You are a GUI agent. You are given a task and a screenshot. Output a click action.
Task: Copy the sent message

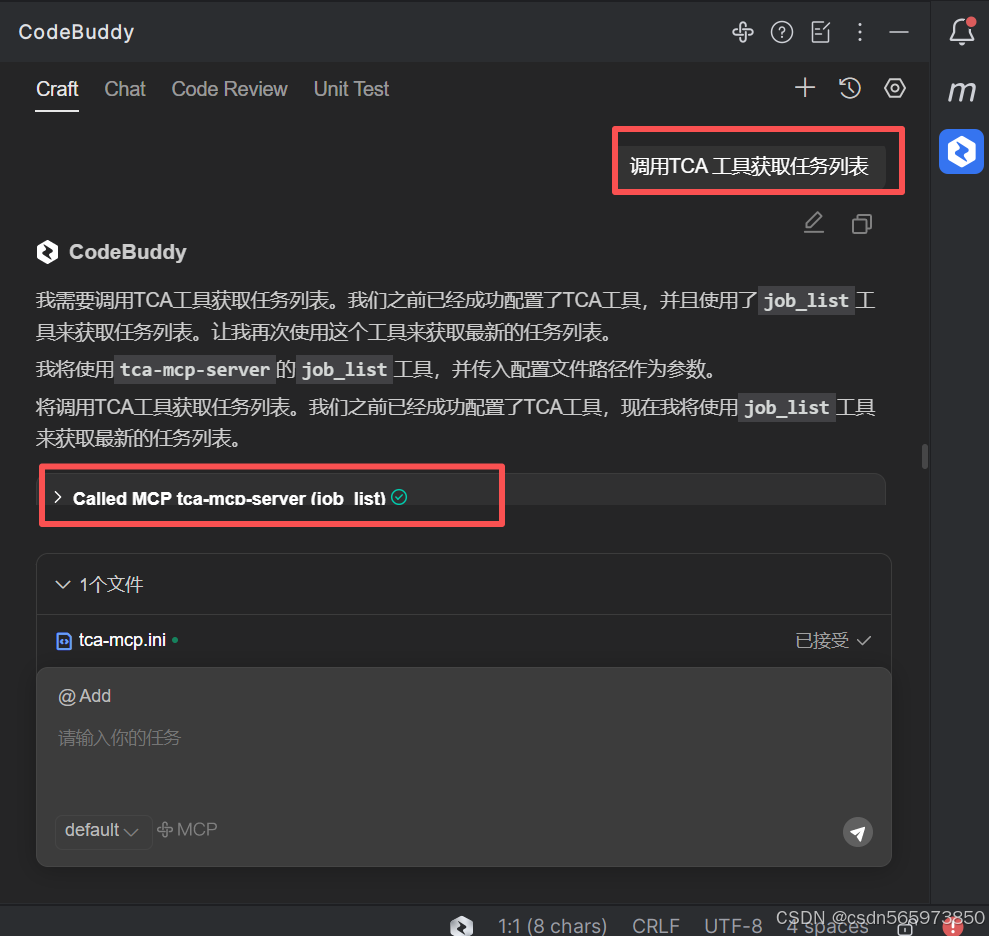[x=862, y=223]
